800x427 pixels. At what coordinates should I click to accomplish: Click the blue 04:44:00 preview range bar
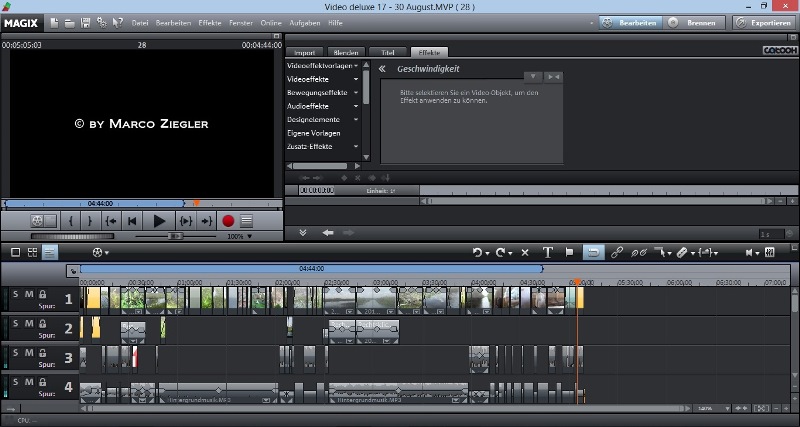pyautogui.click(x=94, y=204)
